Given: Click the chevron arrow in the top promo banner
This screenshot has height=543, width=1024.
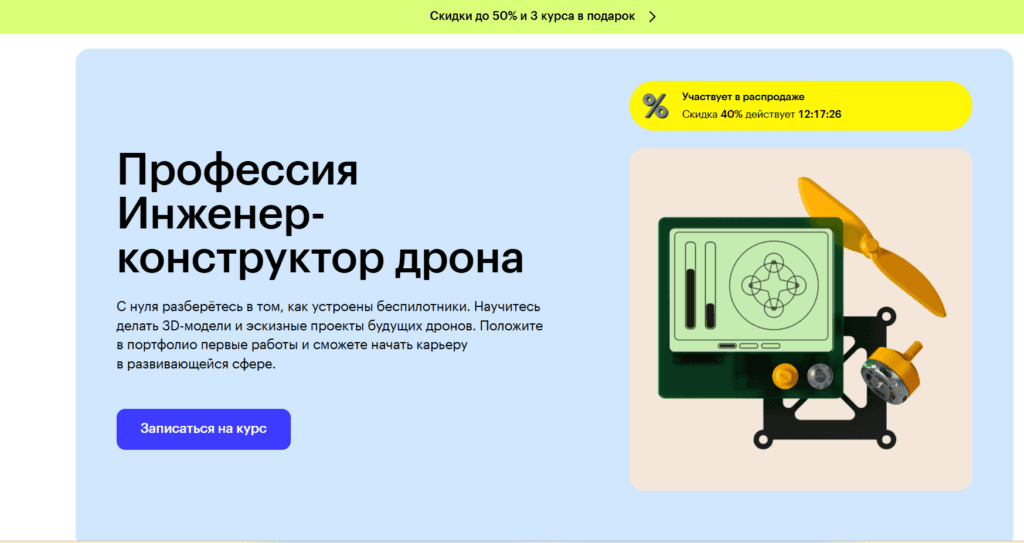Looking at the screenshot, I should (x=652, y=16).
